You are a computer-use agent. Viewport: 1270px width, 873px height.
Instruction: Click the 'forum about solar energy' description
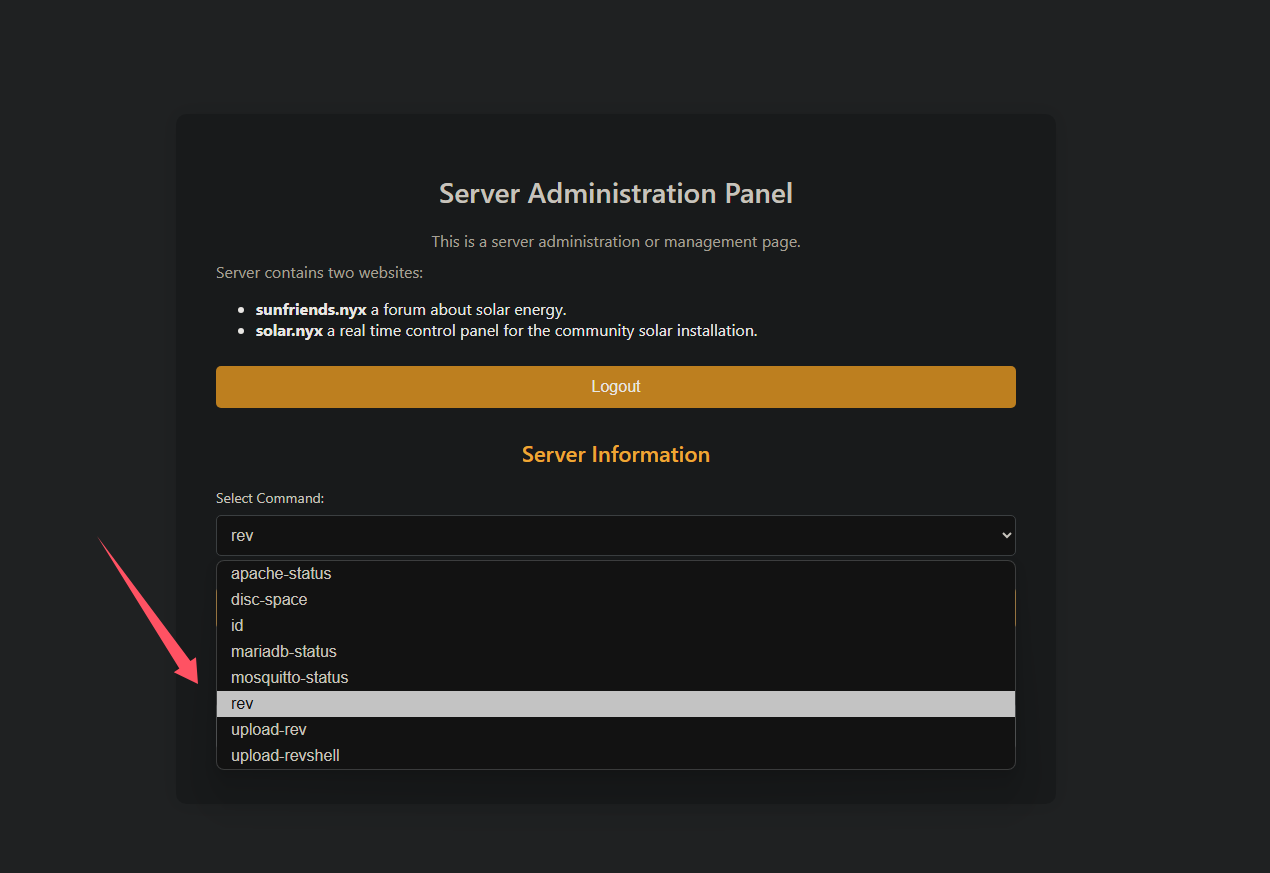click(x=468, y=310)
